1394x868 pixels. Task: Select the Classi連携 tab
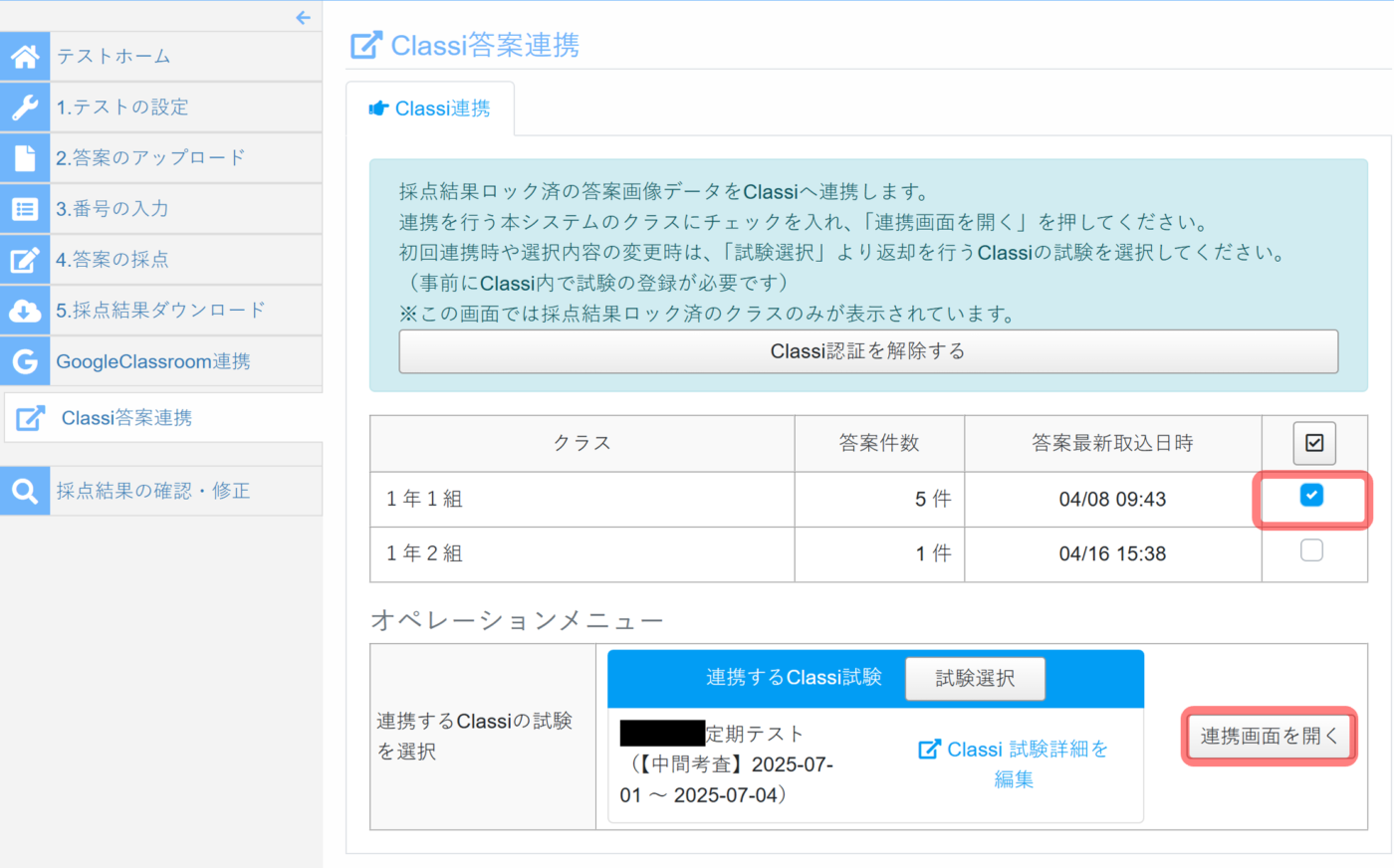coord(430,108)
